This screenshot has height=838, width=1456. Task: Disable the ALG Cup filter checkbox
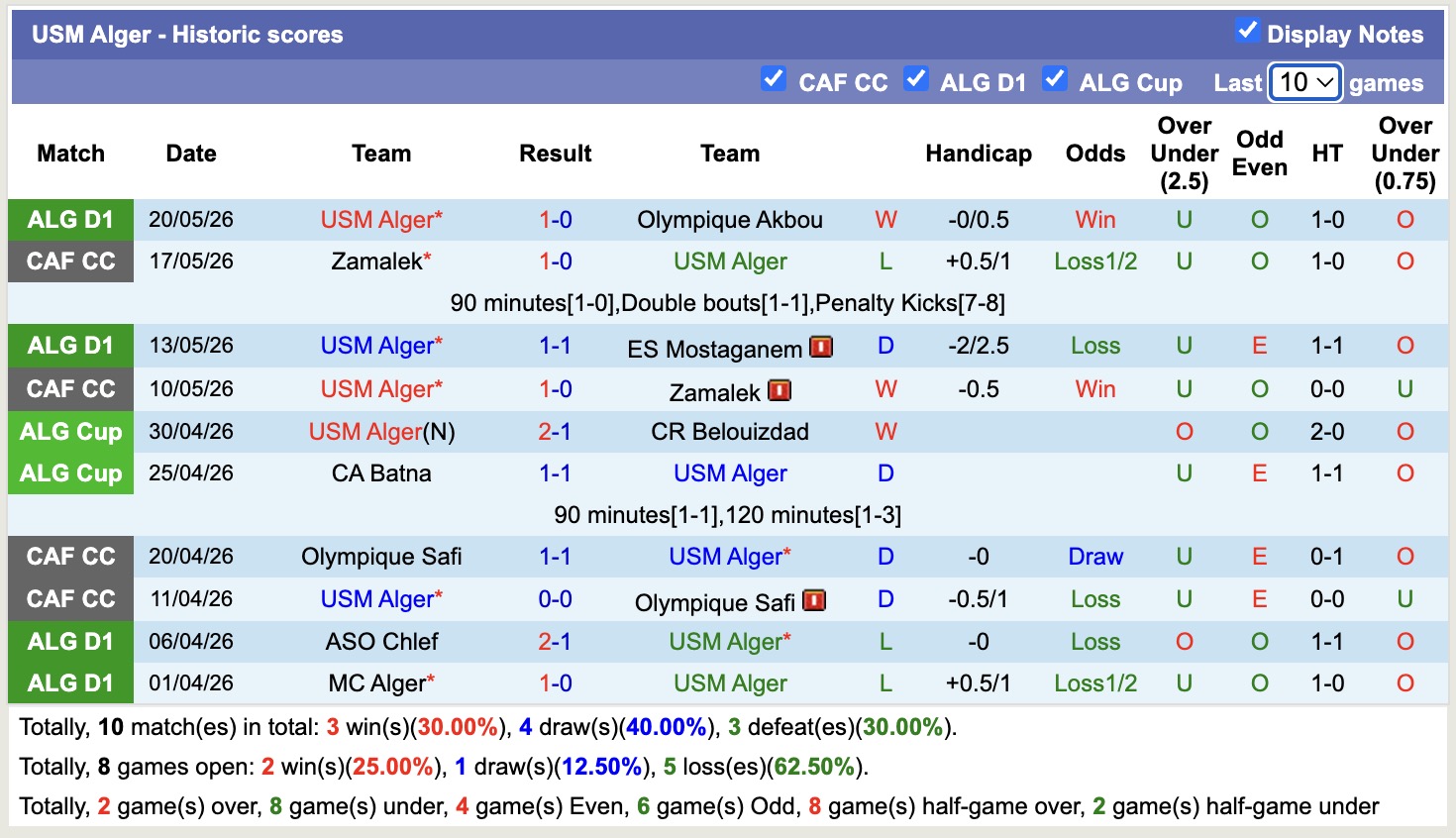(1055, 78)
